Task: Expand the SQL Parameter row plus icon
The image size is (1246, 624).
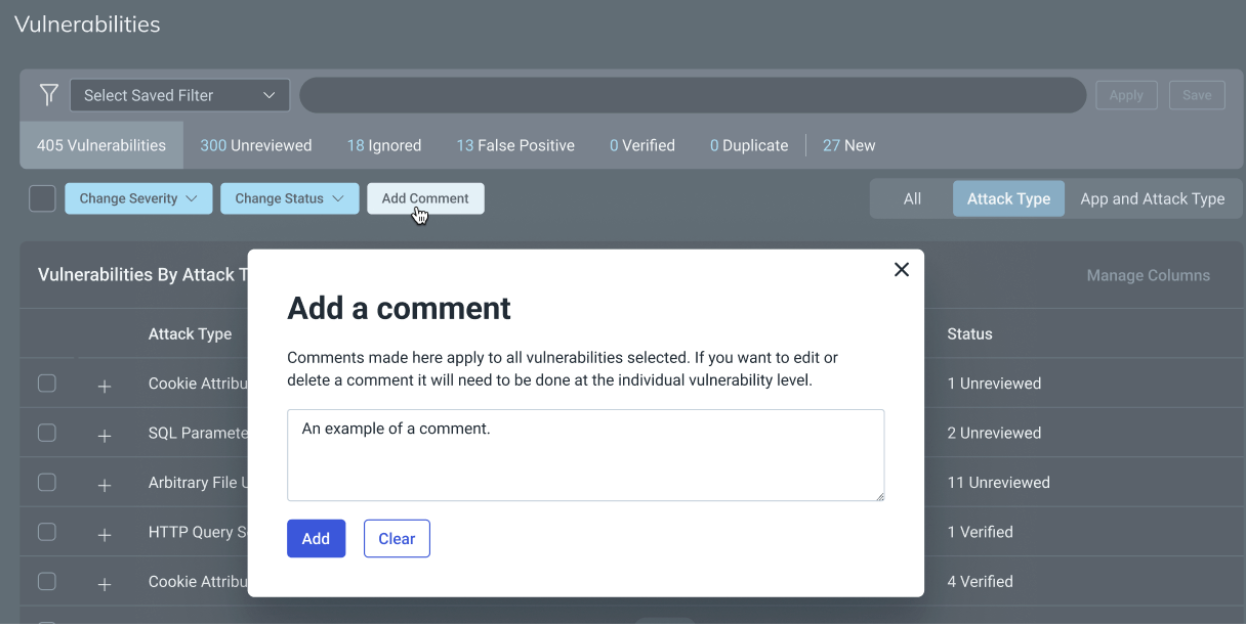Action: pyautogui.click(x=104, y=435)
